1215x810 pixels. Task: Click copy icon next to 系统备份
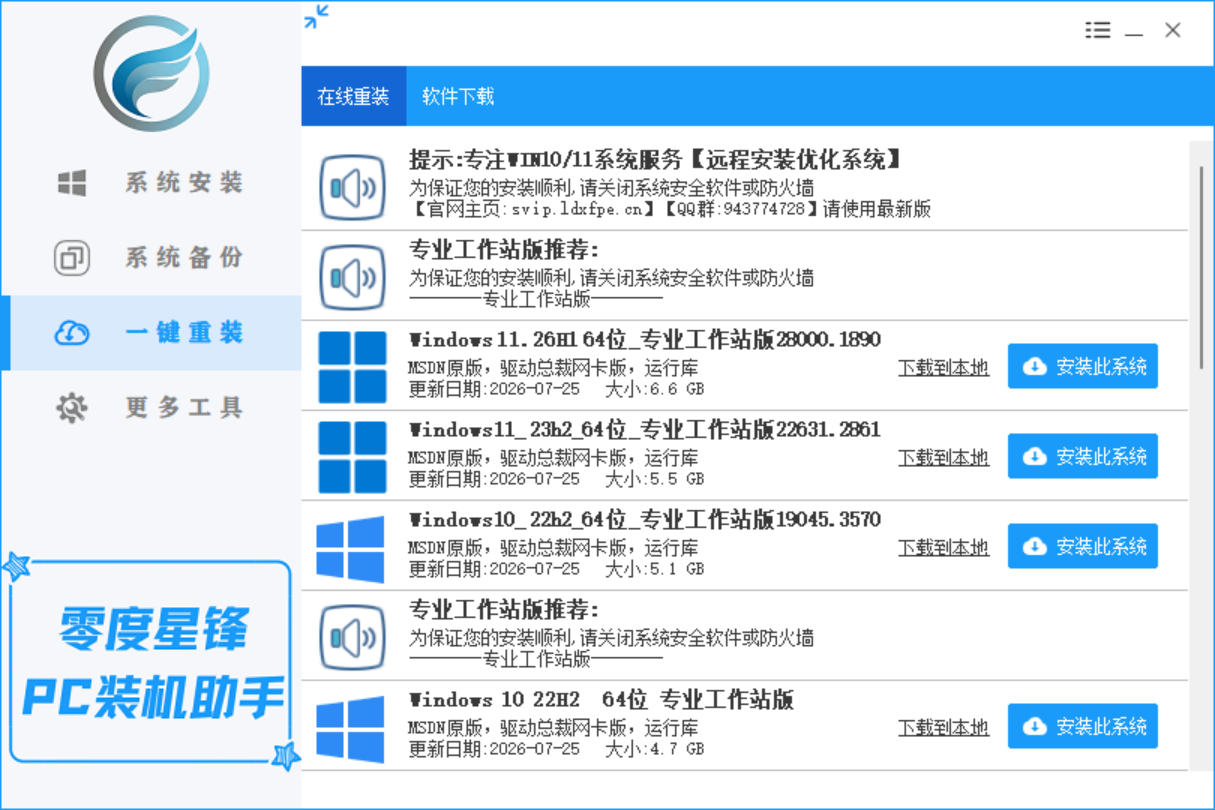tap(72, 258)
